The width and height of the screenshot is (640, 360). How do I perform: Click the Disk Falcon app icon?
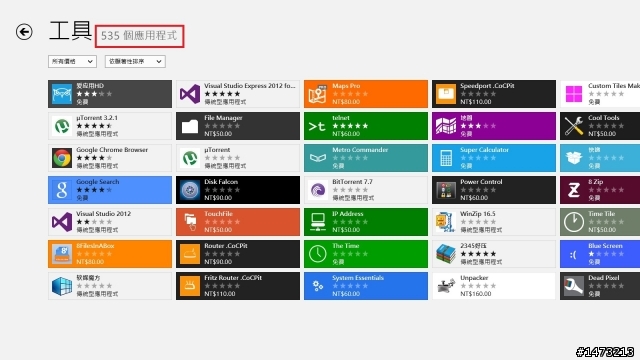[190, 190]
